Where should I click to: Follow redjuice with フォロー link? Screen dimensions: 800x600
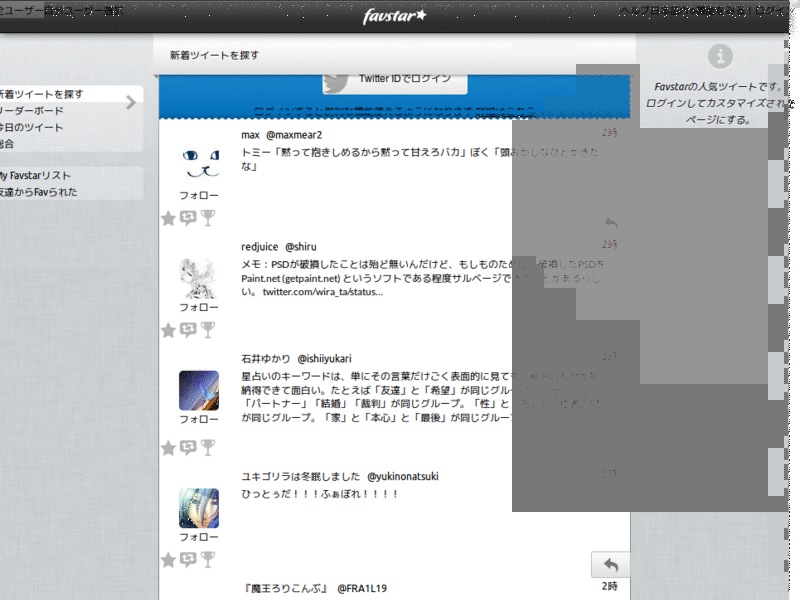tap(199, 307)
